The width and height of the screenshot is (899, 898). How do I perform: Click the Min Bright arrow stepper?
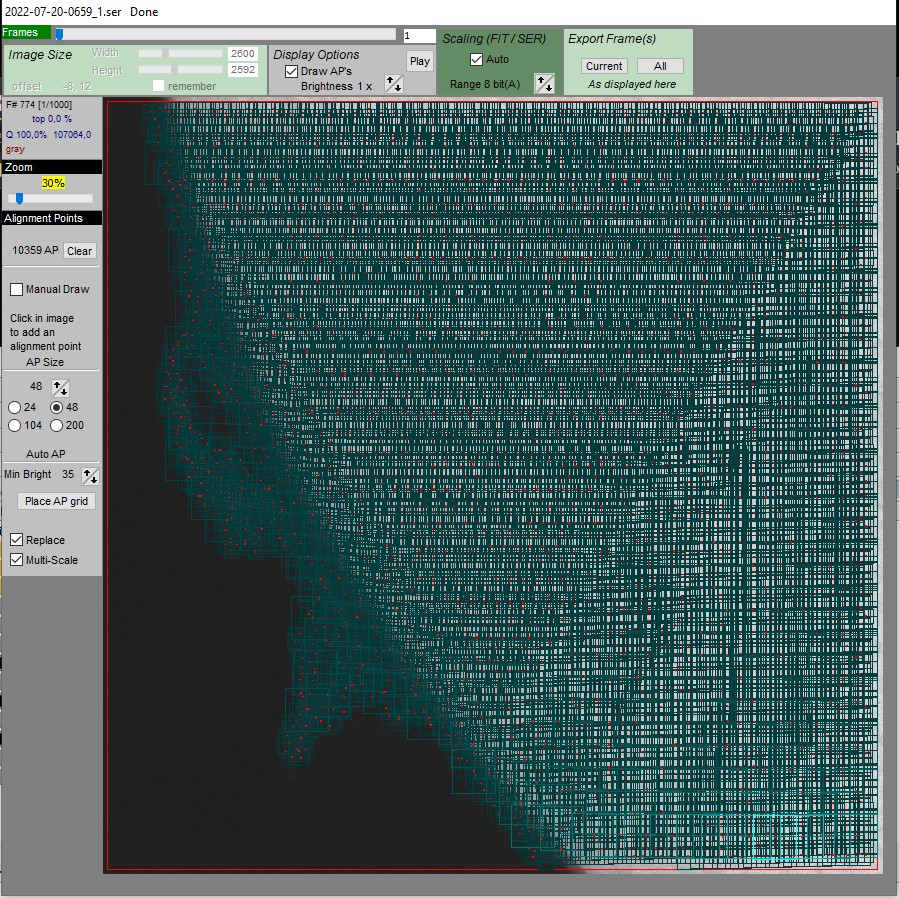pos(89,475)
